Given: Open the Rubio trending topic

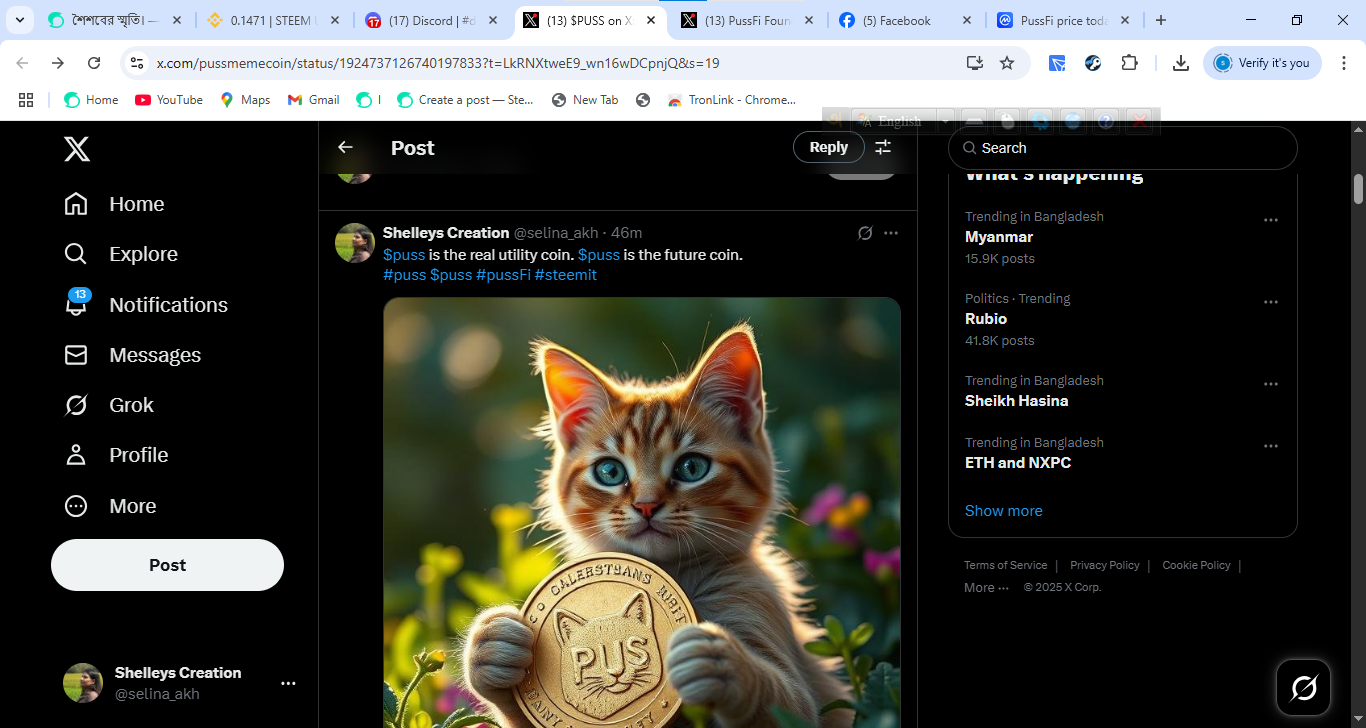Looking at the screenshot, I should (986, 319).
